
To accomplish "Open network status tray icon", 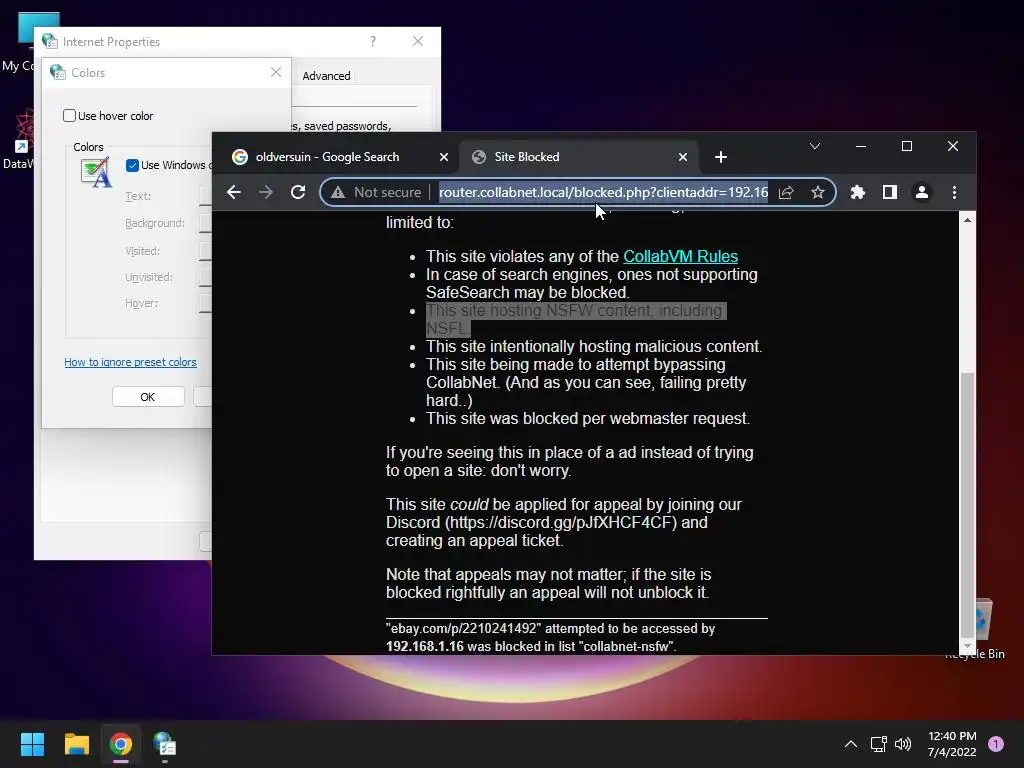I will (878, 744).
